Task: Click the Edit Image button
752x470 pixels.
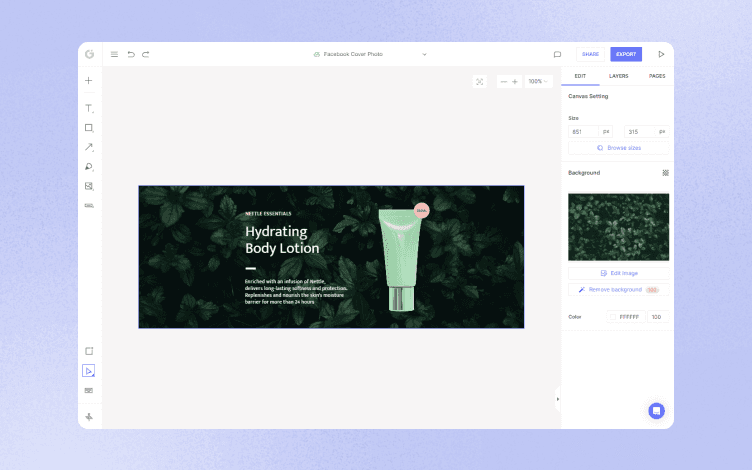Action: click(619, 273)
